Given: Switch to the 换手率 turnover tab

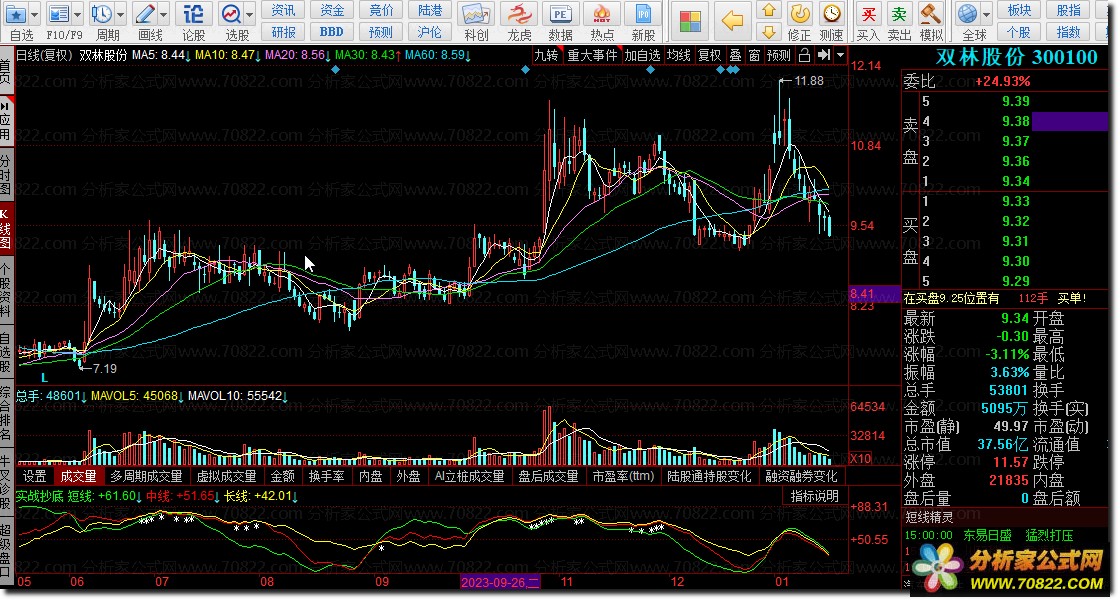Looking at the screenshot, I should click(x=326, y=476).
